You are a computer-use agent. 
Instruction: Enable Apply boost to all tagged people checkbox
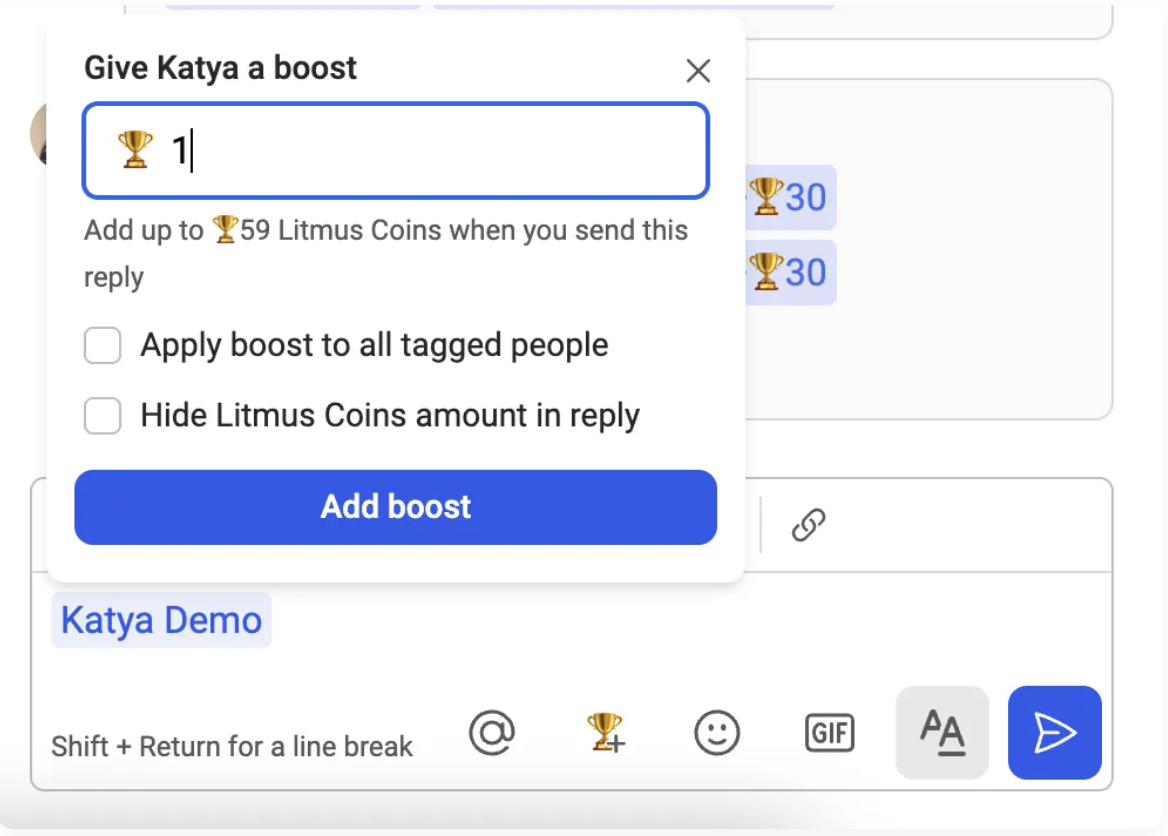pyautogui.click(x=103, y=346)
